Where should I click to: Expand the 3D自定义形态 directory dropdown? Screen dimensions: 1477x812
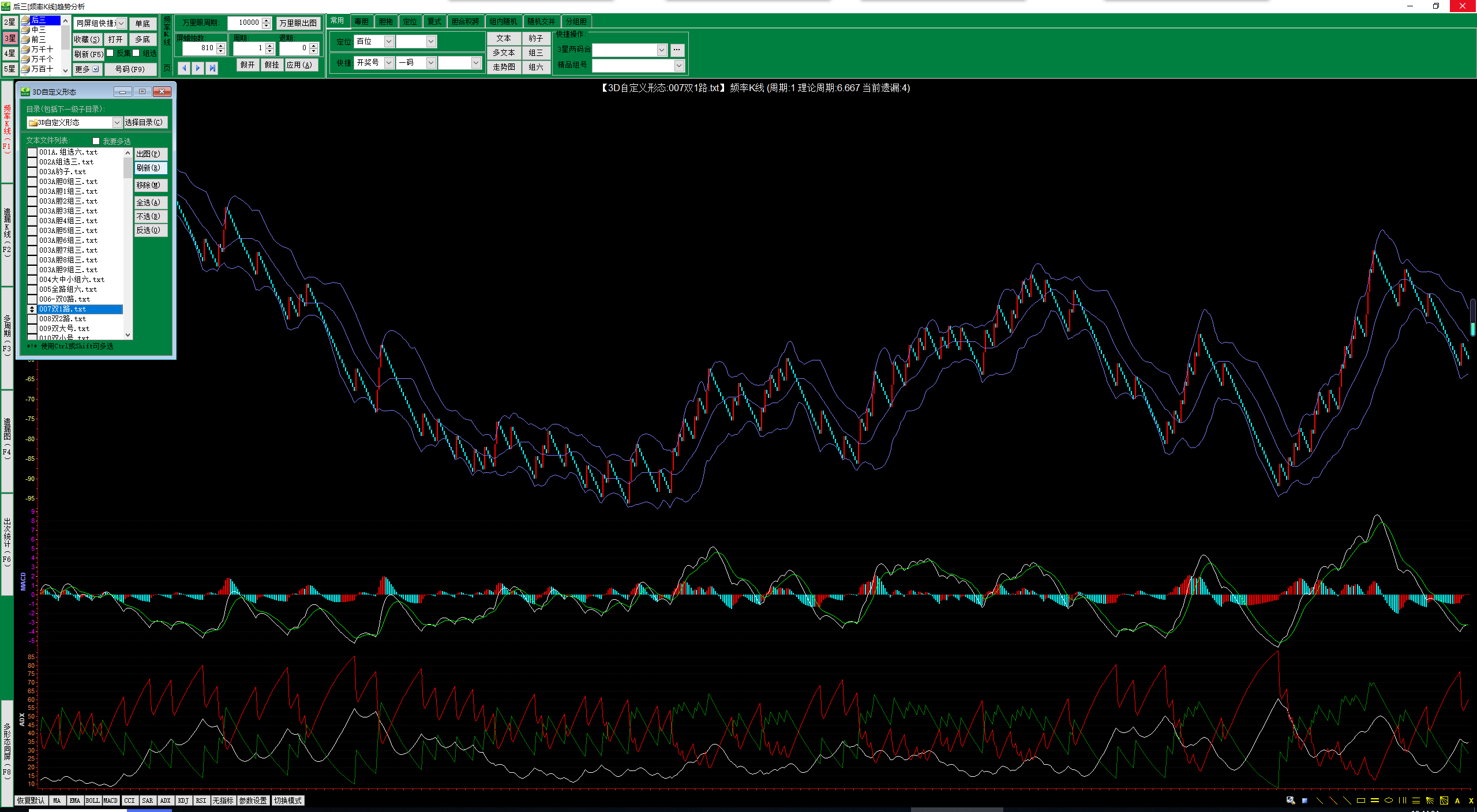click(x=117, y=122)
